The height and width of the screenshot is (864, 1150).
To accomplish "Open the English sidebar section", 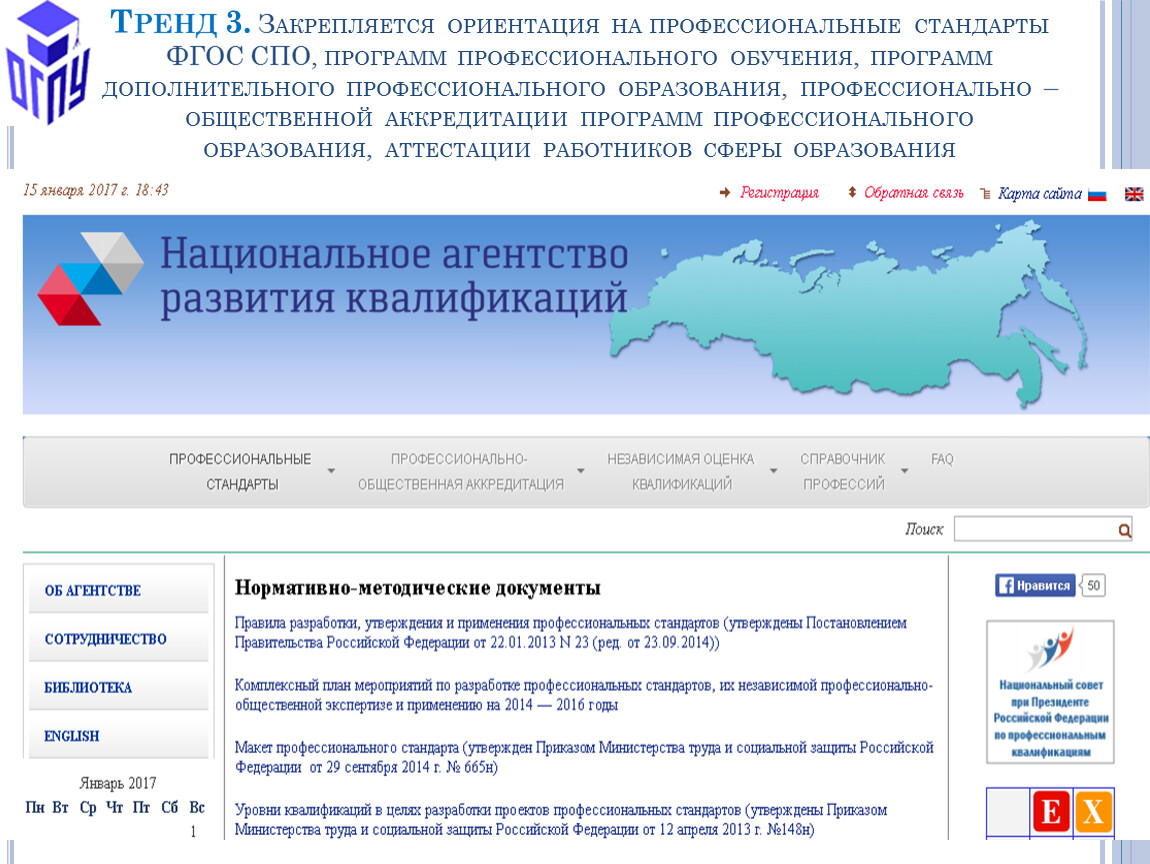I will 118,736.
